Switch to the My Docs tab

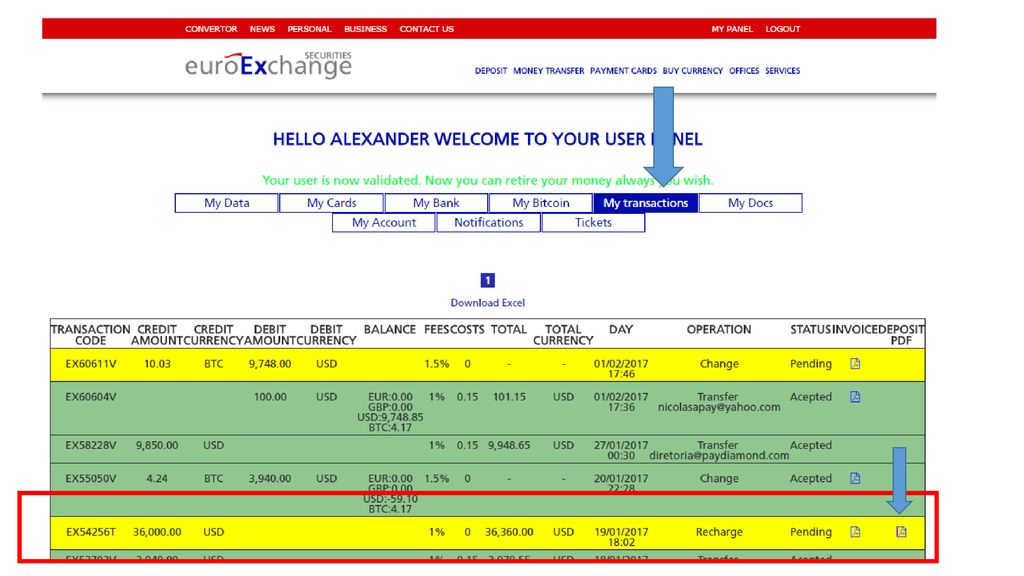click(750, 203)
